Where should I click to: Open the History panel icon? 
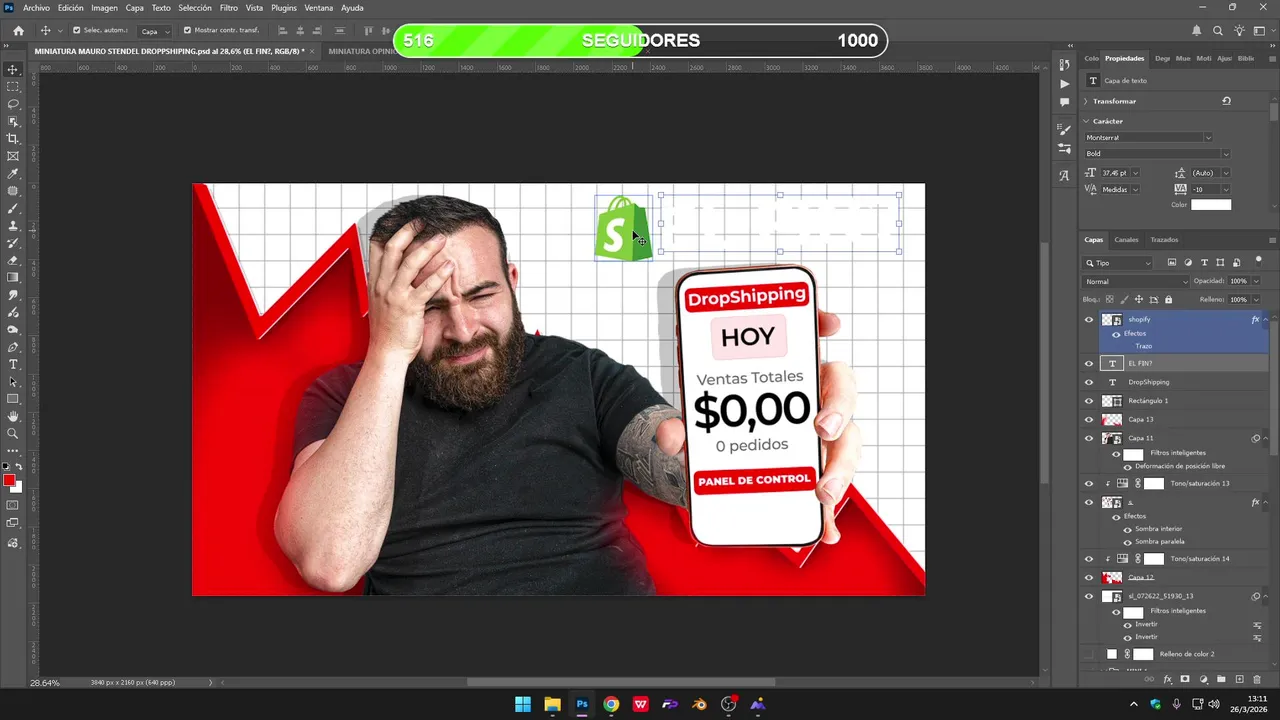1064,65
